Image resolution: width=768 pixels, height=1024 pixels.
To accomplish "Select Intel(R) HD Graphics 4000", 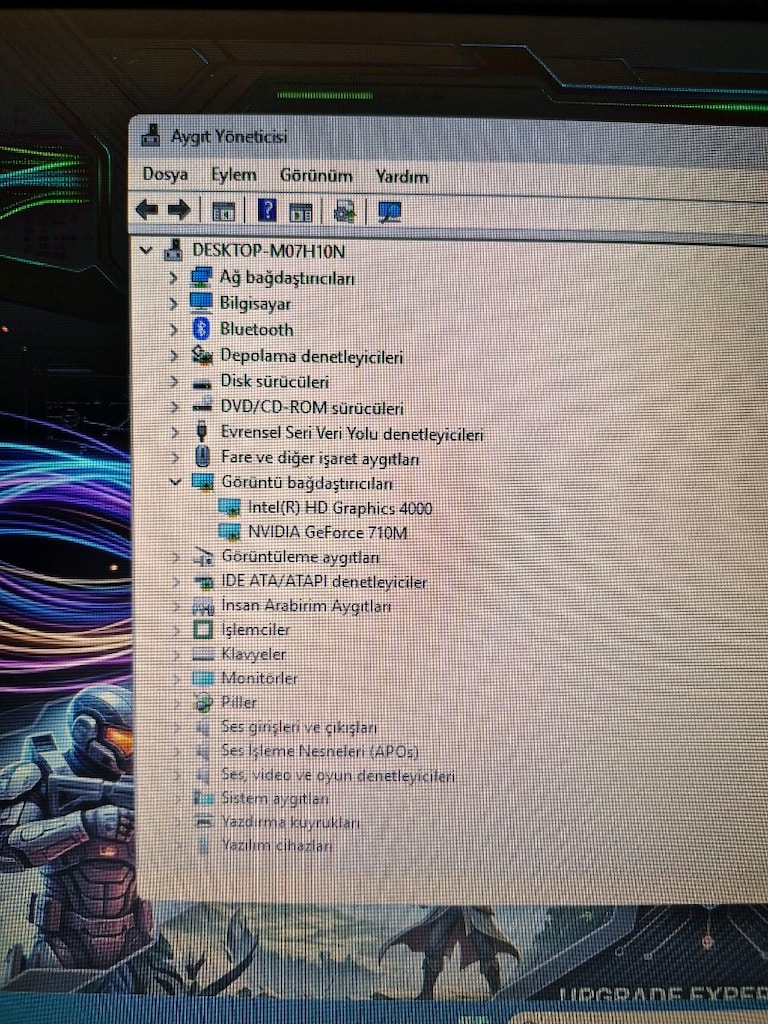I will pyautogui.click(x=340, y=507).
